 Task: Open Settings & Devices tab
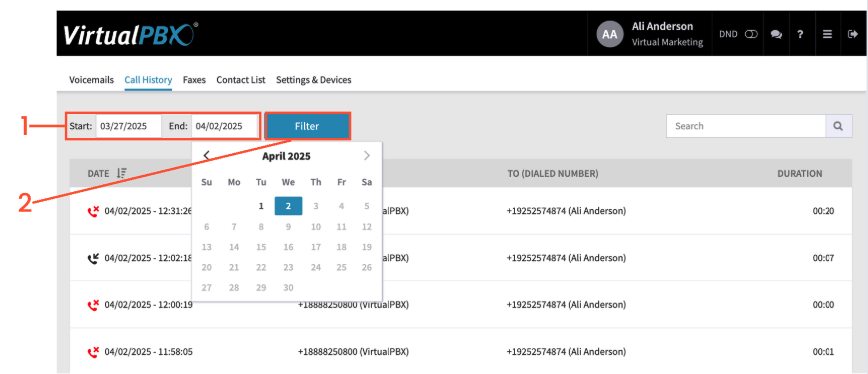(x=314, y=80)
